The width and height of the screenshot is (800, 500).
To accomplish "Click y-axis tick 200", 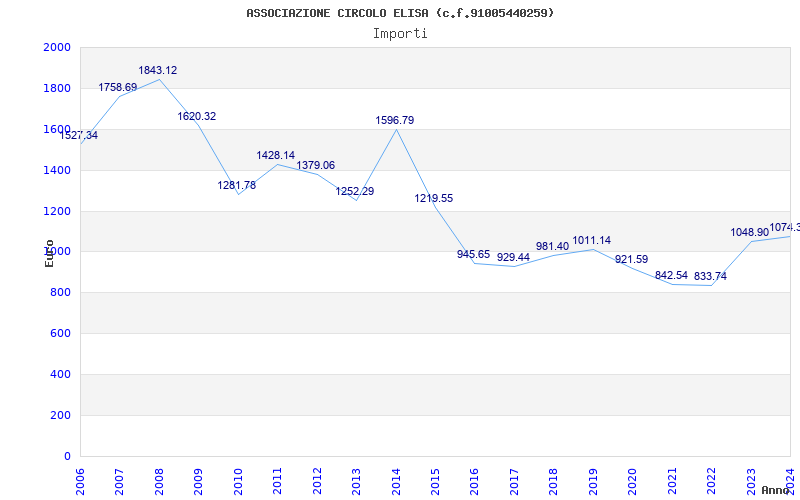I will pos(61,415).
